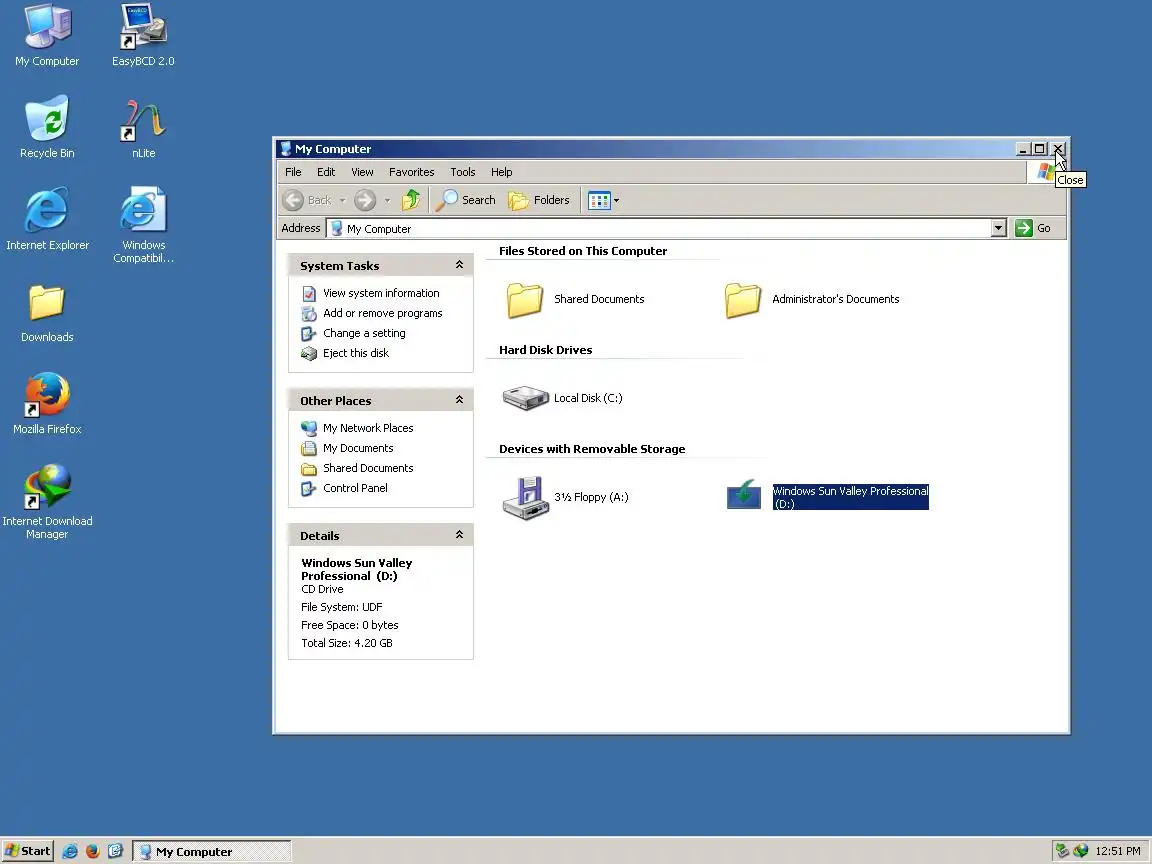Click the 12:51 PM system clock
The height and width of the screenshot is (864, 1152).
[x=1117, y=851]
